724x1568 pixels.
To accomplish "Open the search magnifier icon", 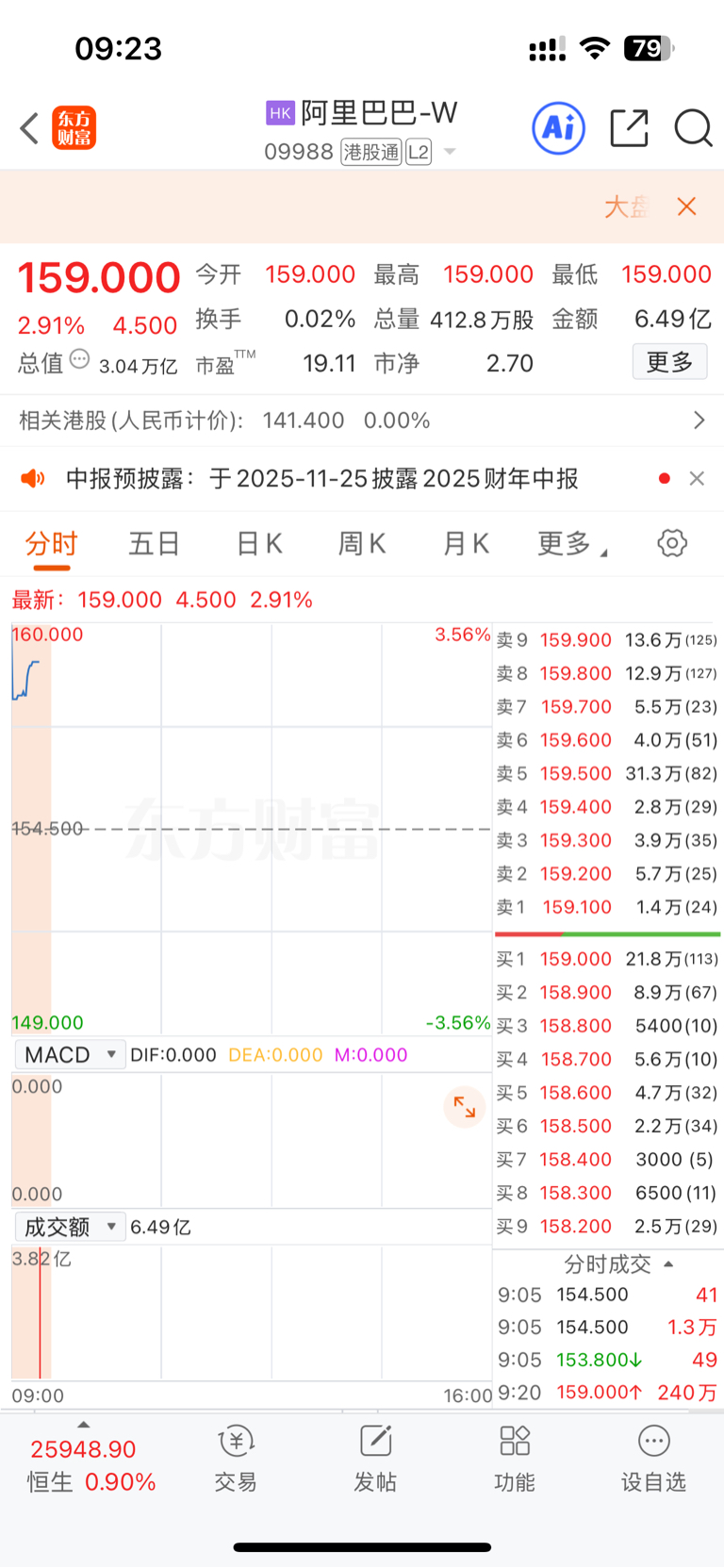I will [x=693, y=128].
